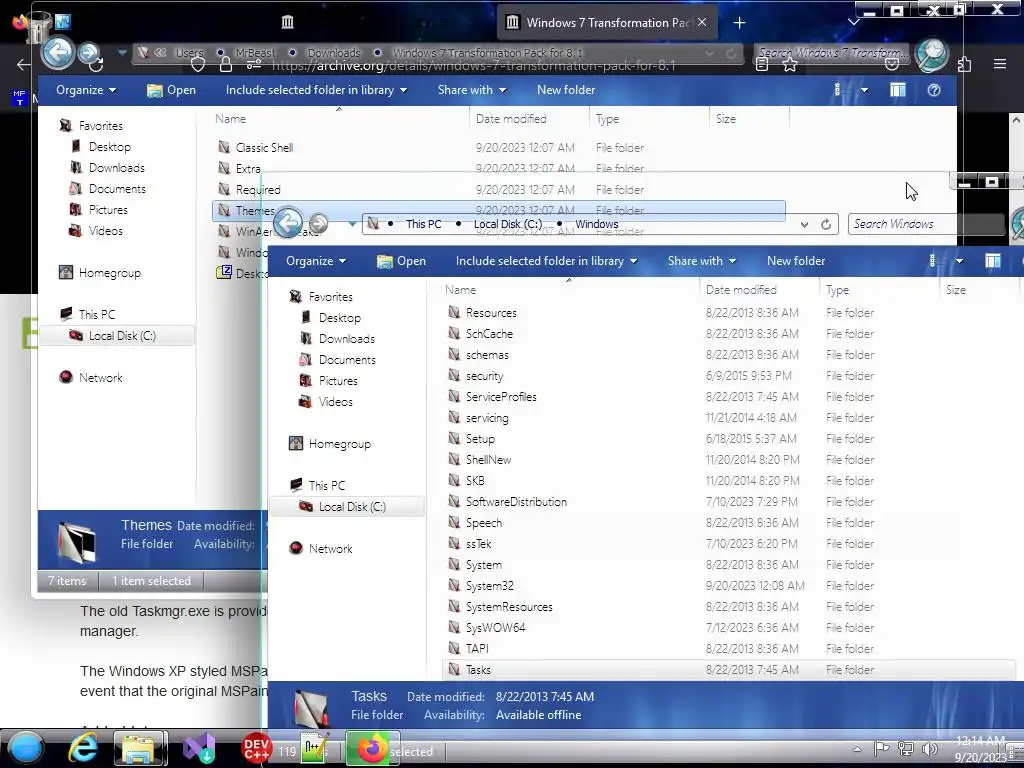Click the Back arrow in the Transformation Pack window
This screenshot has width=1024, height=768.
pos(57,52)
